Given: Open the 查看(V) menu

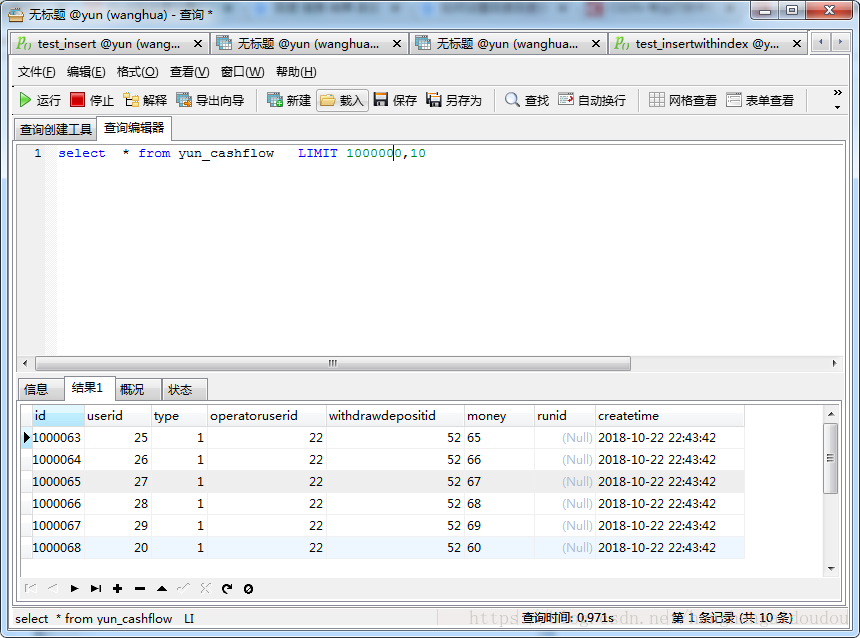Looking at the screenshot, I should (x=189, y=72).
